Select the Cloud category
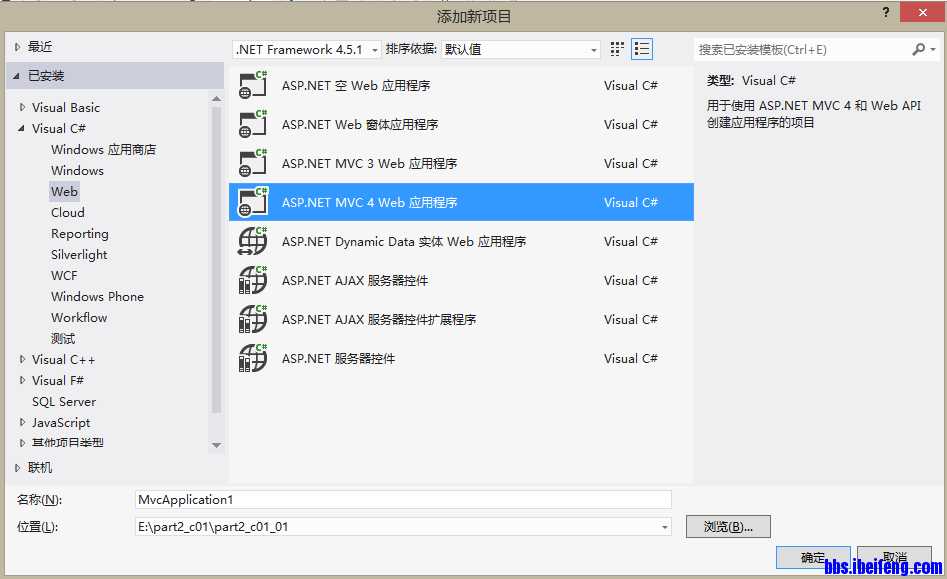The width and height of the screenshot is (947, 579). (x=68, y=213)
